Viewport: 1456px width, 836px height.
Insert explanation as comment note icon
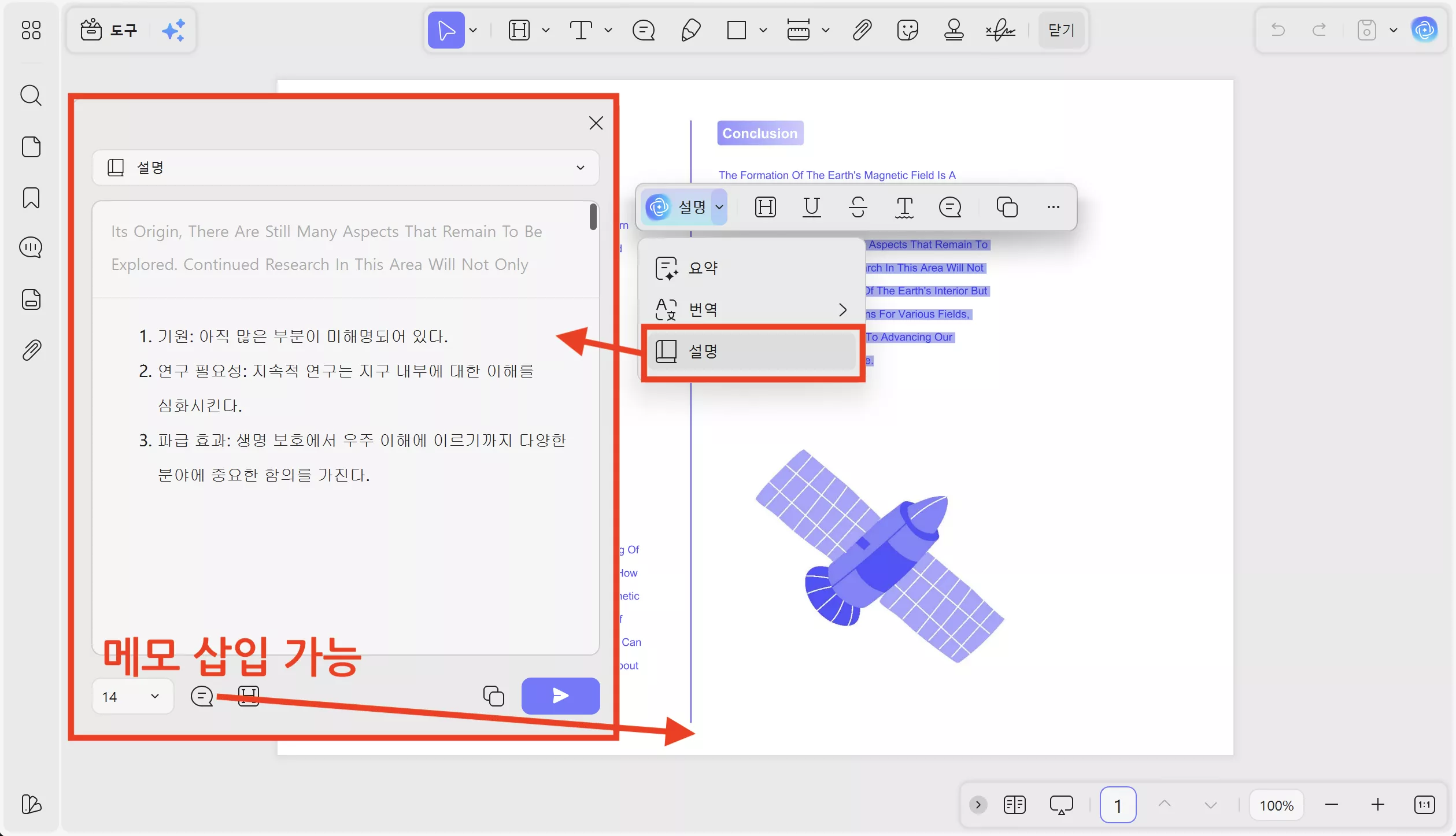[x=202, y=696]
